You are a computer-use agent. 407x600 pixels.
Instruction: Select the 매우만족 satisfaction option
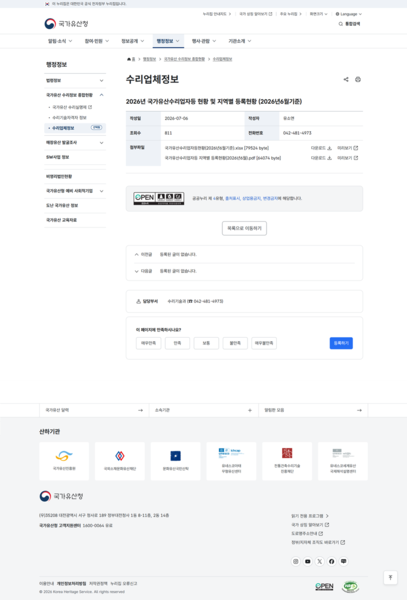point(148,343)
